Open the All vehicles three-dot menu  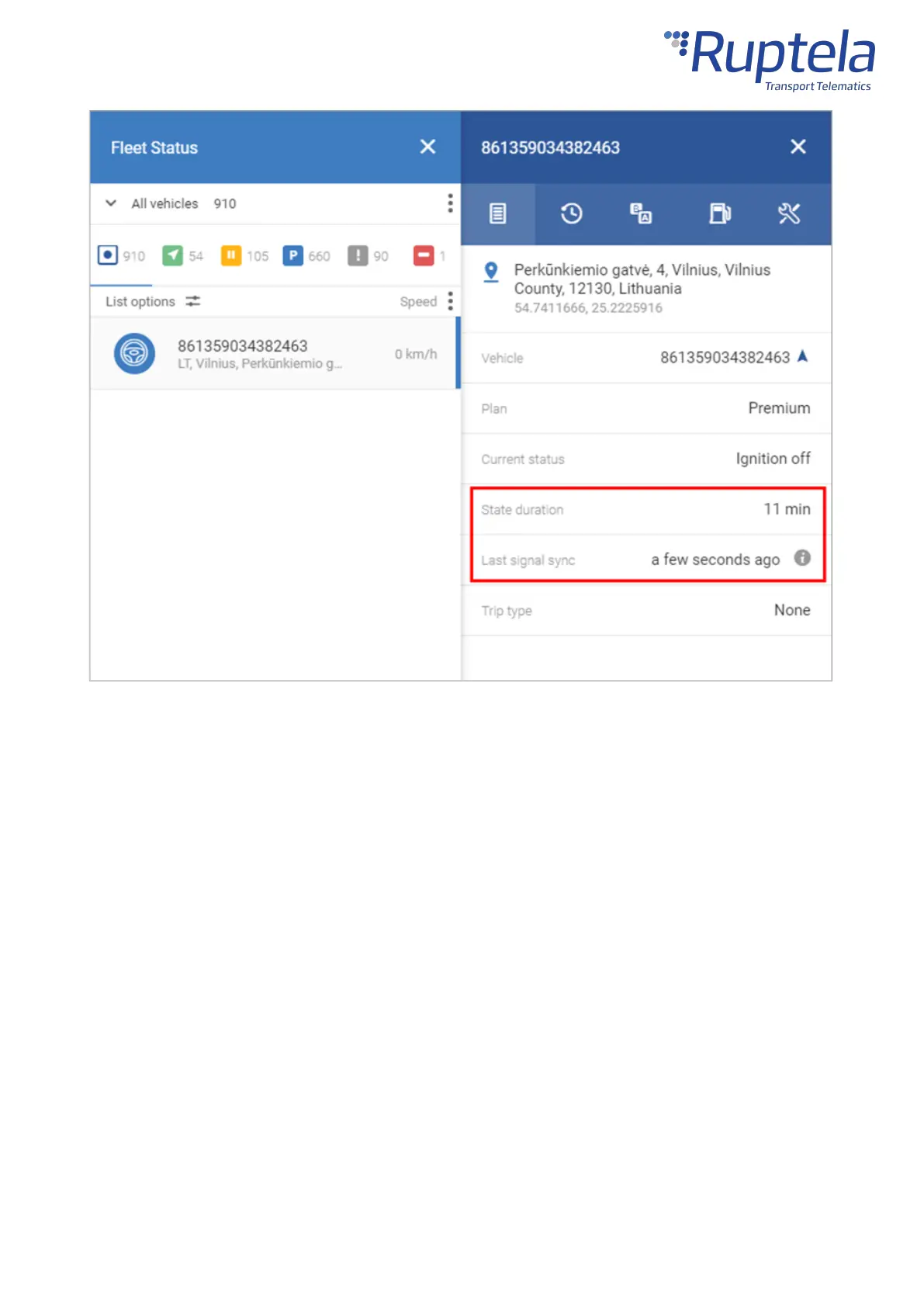pyautogui.click(x=450, y=203)
